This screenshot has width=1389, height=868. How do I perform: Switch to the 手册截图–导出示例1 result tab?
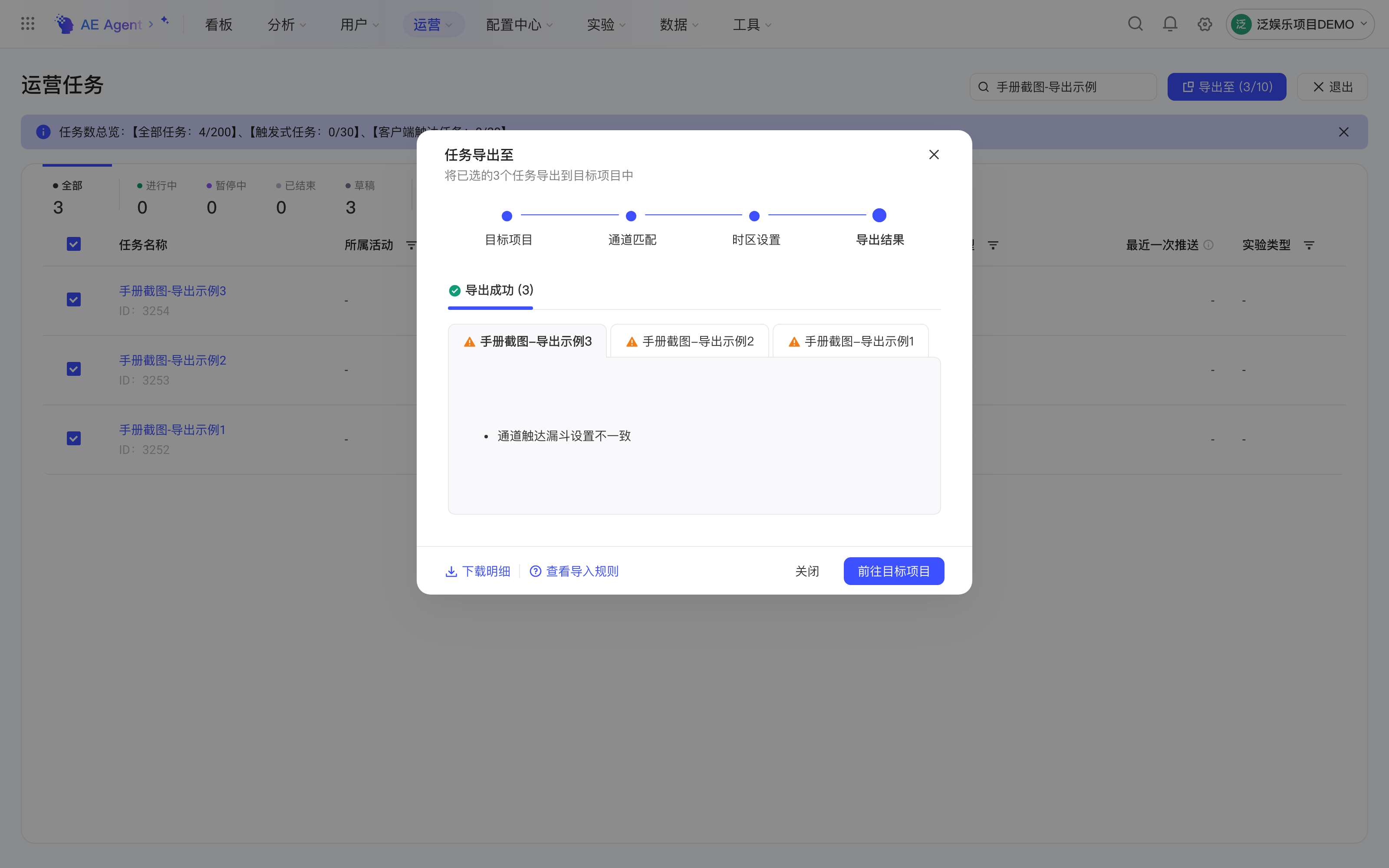tap(851, 341)
